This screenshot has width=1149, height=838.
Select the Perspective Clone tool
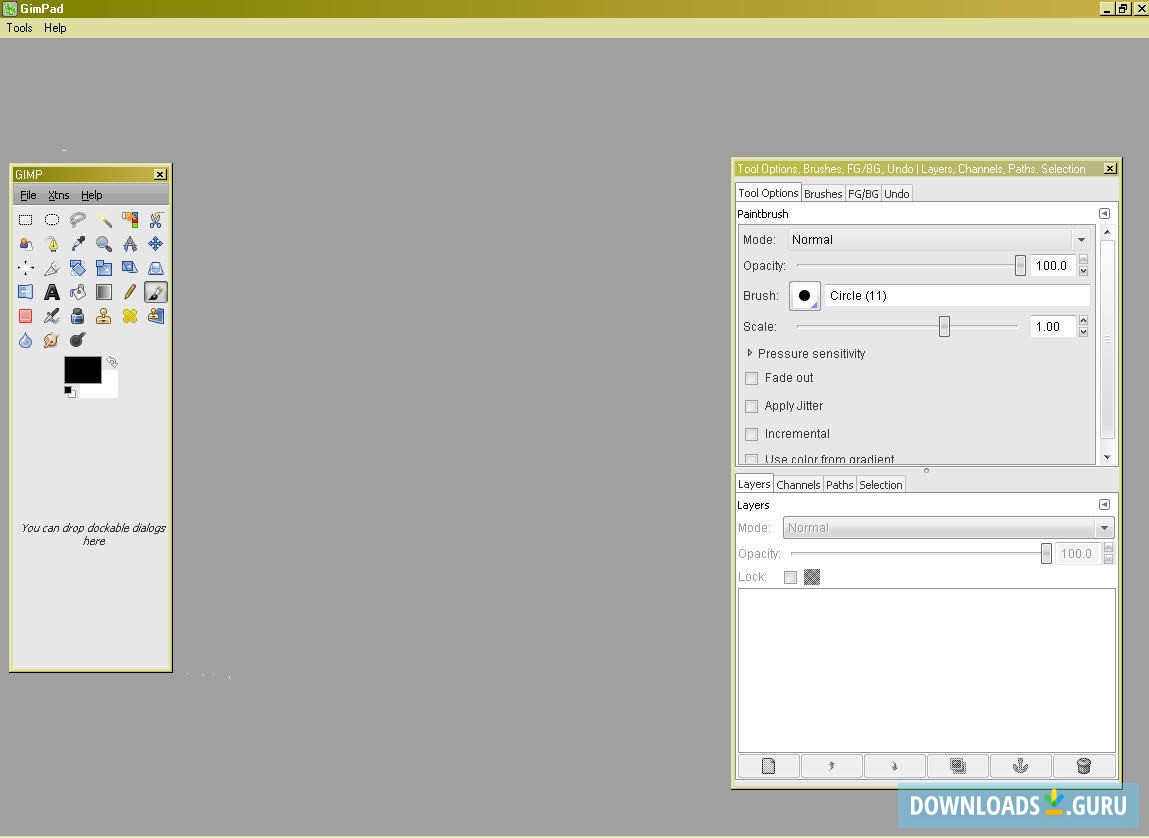pos(156,316)
